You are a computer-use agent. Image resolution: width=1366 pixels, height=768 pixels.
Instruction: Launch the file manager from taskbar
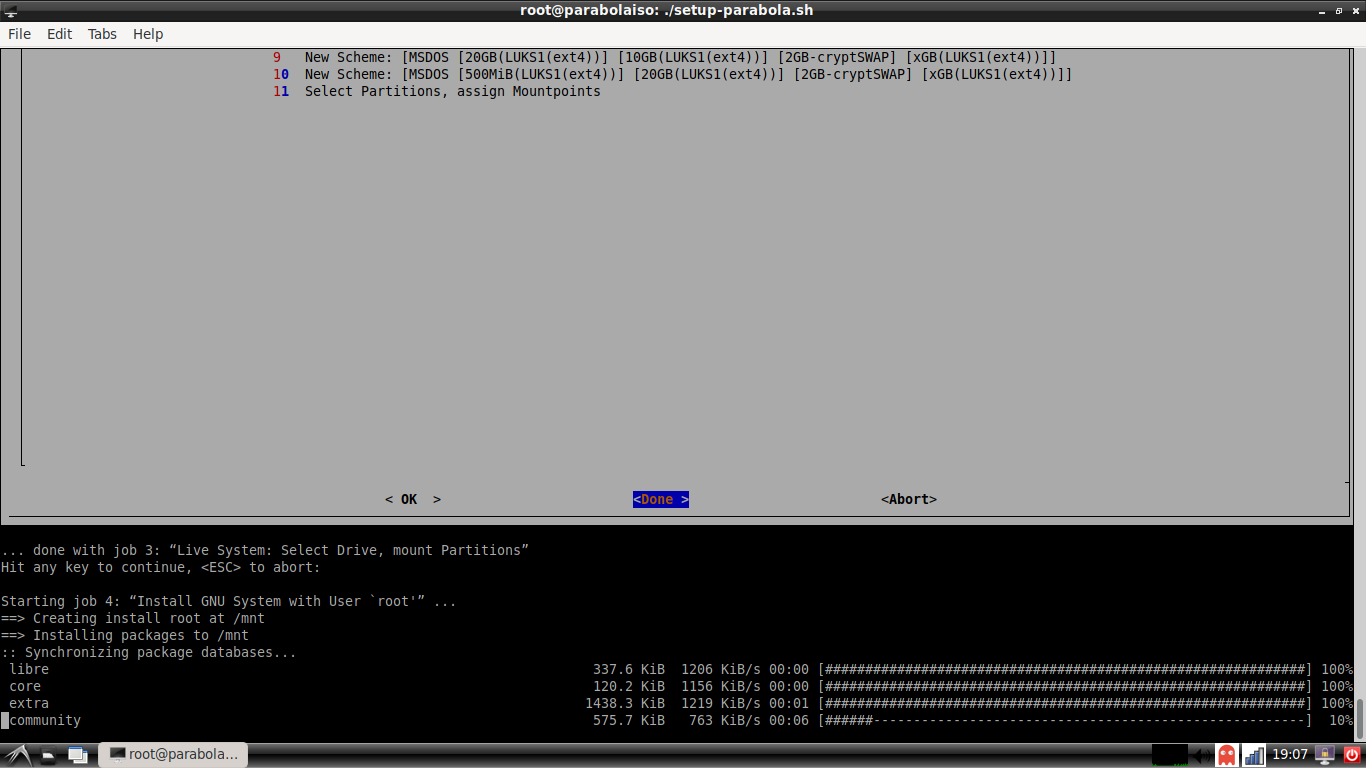click(x=49, y=755)
